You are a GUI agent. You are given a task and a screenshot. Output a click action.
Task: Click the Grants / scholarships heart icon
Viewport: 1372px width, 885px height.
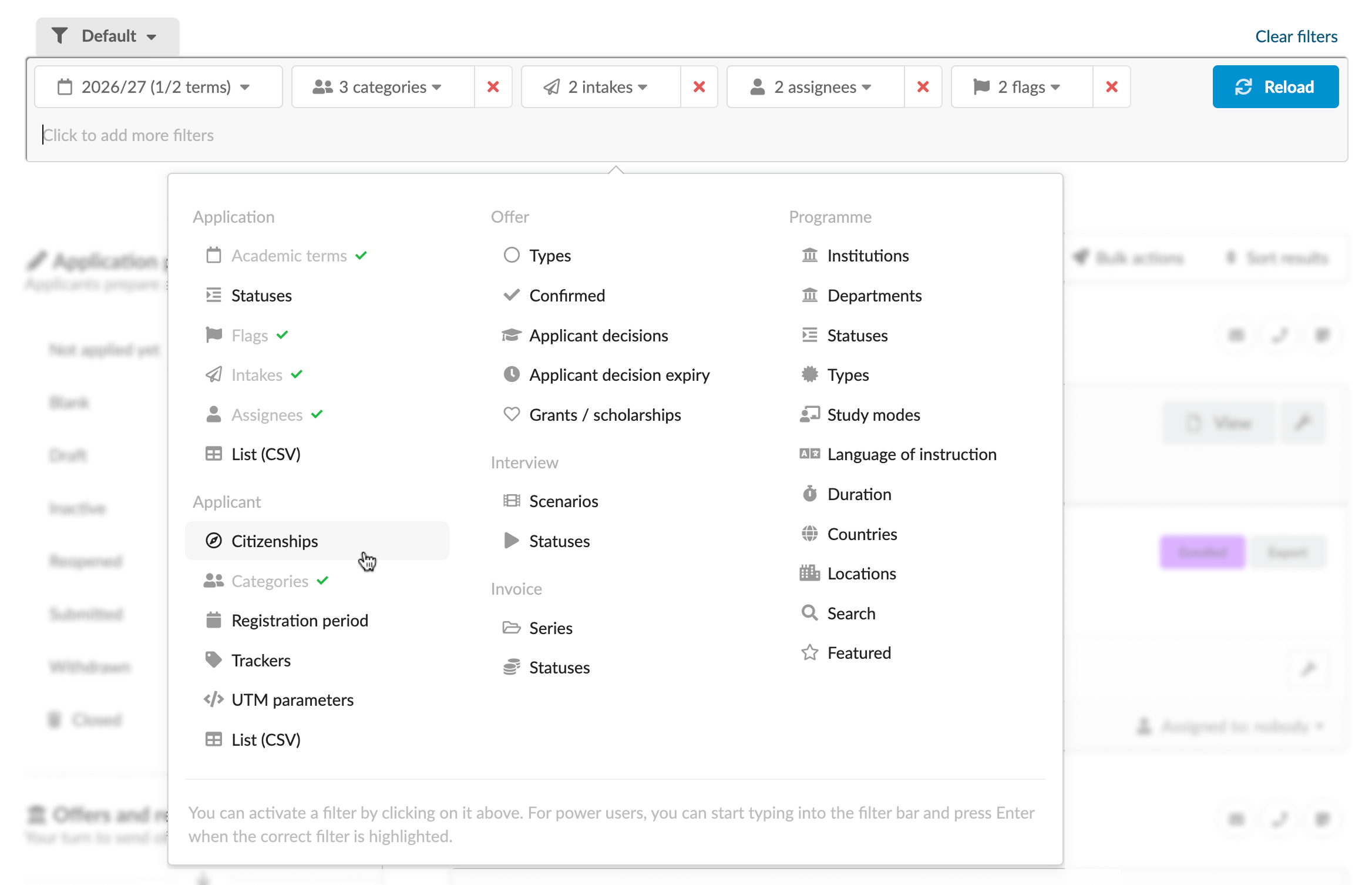click(512, 414)
